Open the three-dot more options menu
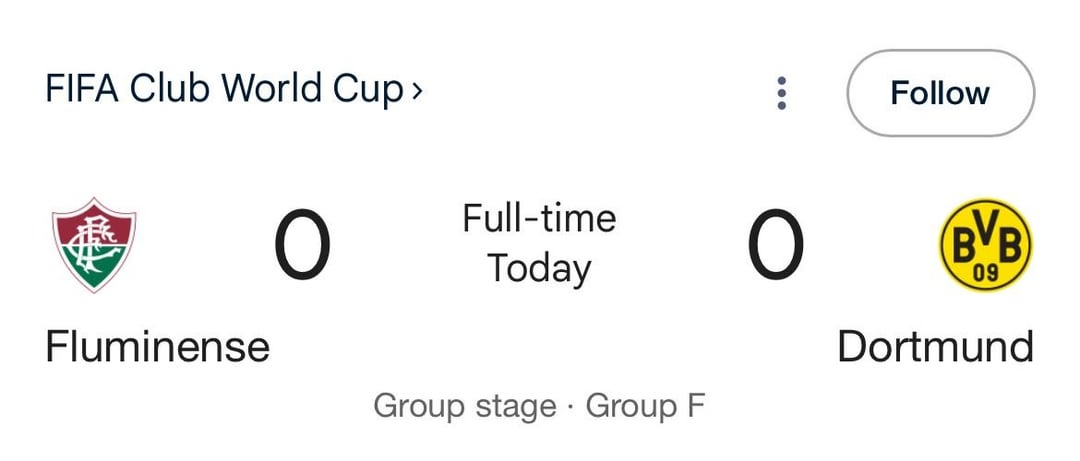This screenshot has height=461, width=1080. (782, 93)
